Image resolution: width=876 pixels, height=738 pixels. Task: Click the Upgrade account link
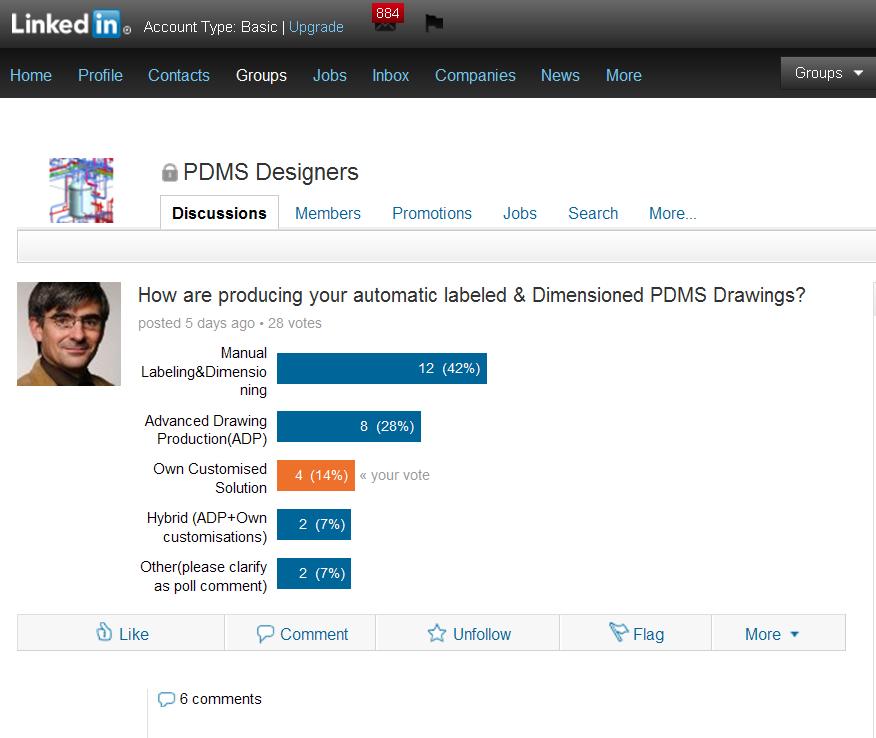click(x=316, y=27)
